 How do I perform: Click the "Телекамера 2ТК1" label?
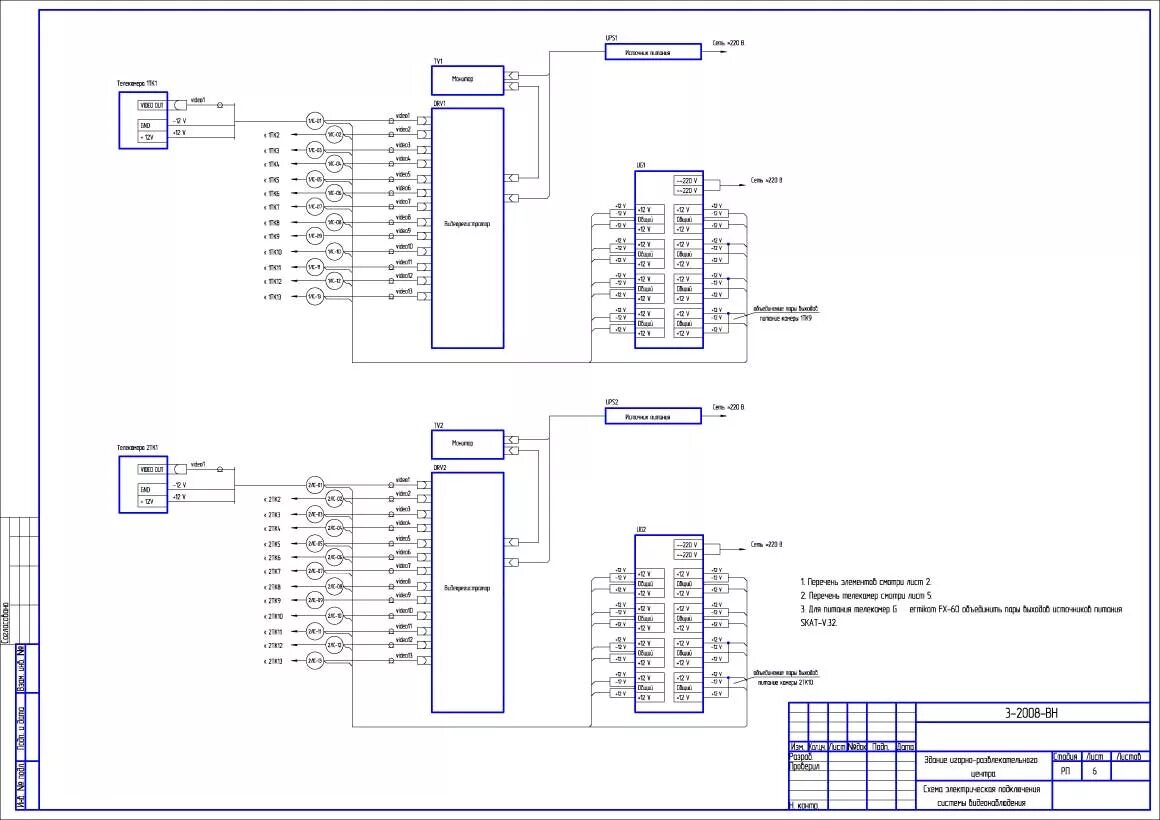pos(138,448)
